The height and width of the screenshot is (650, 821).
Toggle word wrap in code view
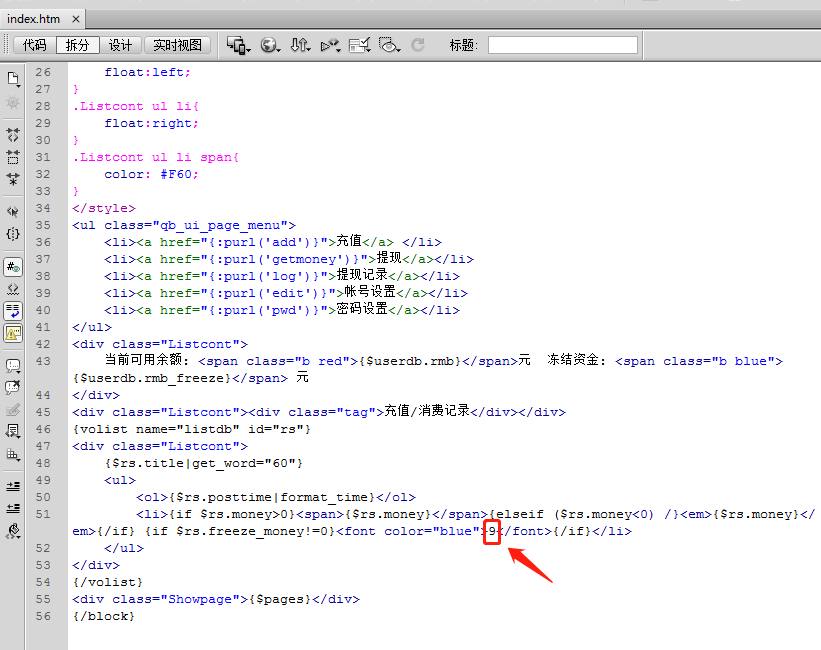[13, 310]
